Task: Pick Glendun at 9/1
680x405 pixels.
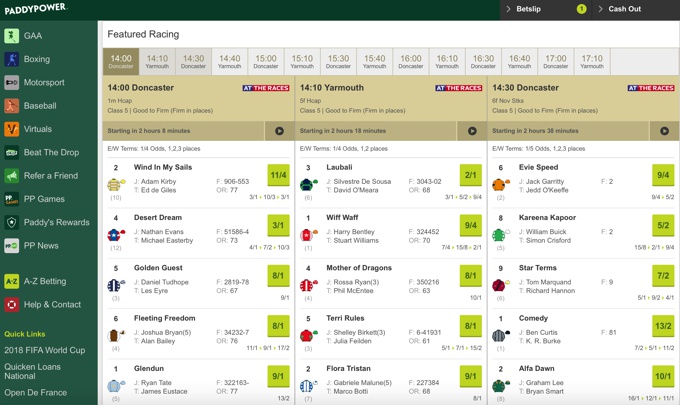Action: coord(278,376)
